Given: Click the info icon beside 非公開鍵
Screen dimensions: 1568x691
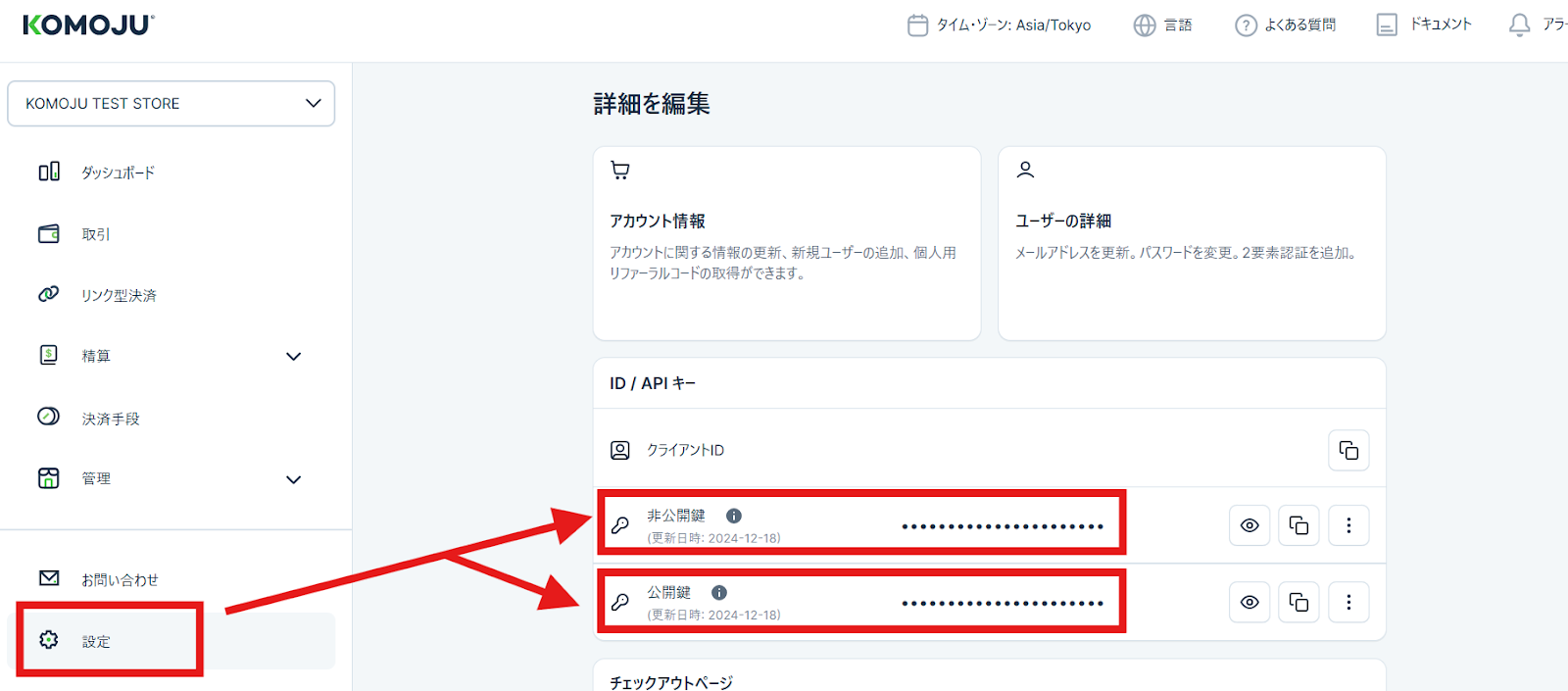Looking at the screenshot, I should 734,516.
